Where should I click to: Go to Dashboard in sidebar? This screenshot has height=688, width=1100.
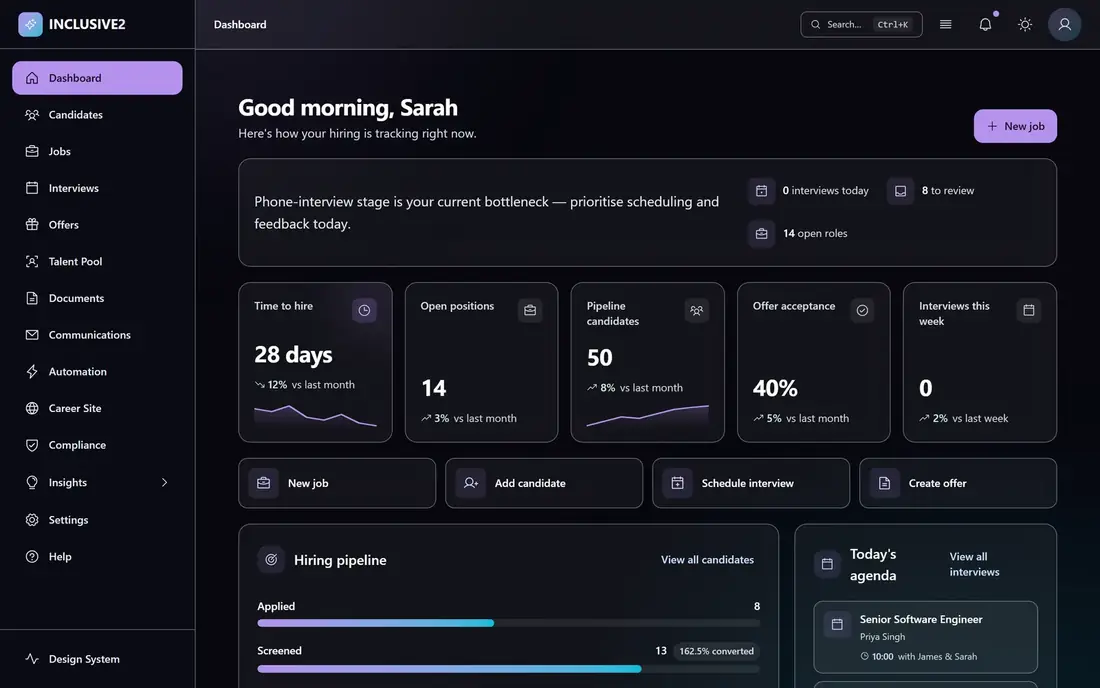[98, 78]
